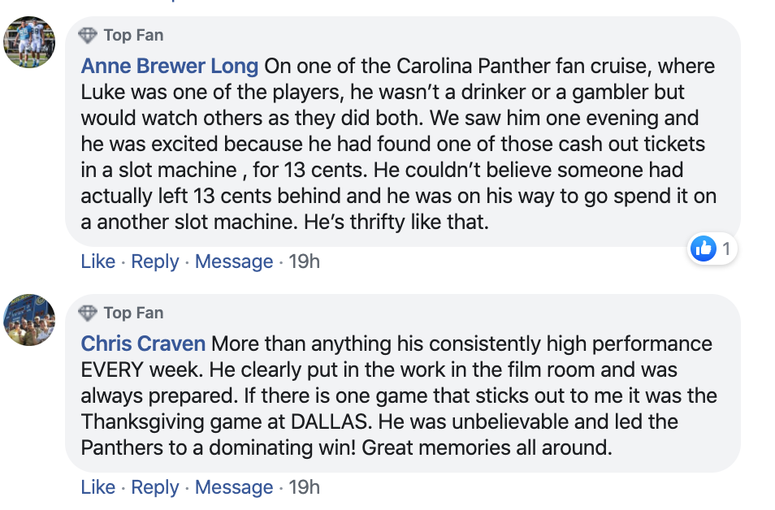Like Anne Brewer Long's comment
775x510 pixels.
[x=97, y=262]
